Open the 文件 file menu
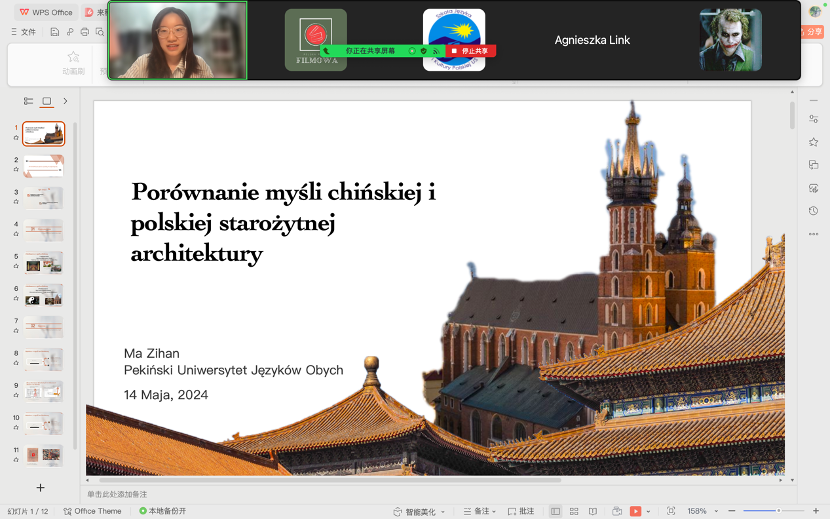Image resolution: width=830 pixels, height=520 pixels. [23, 32]
